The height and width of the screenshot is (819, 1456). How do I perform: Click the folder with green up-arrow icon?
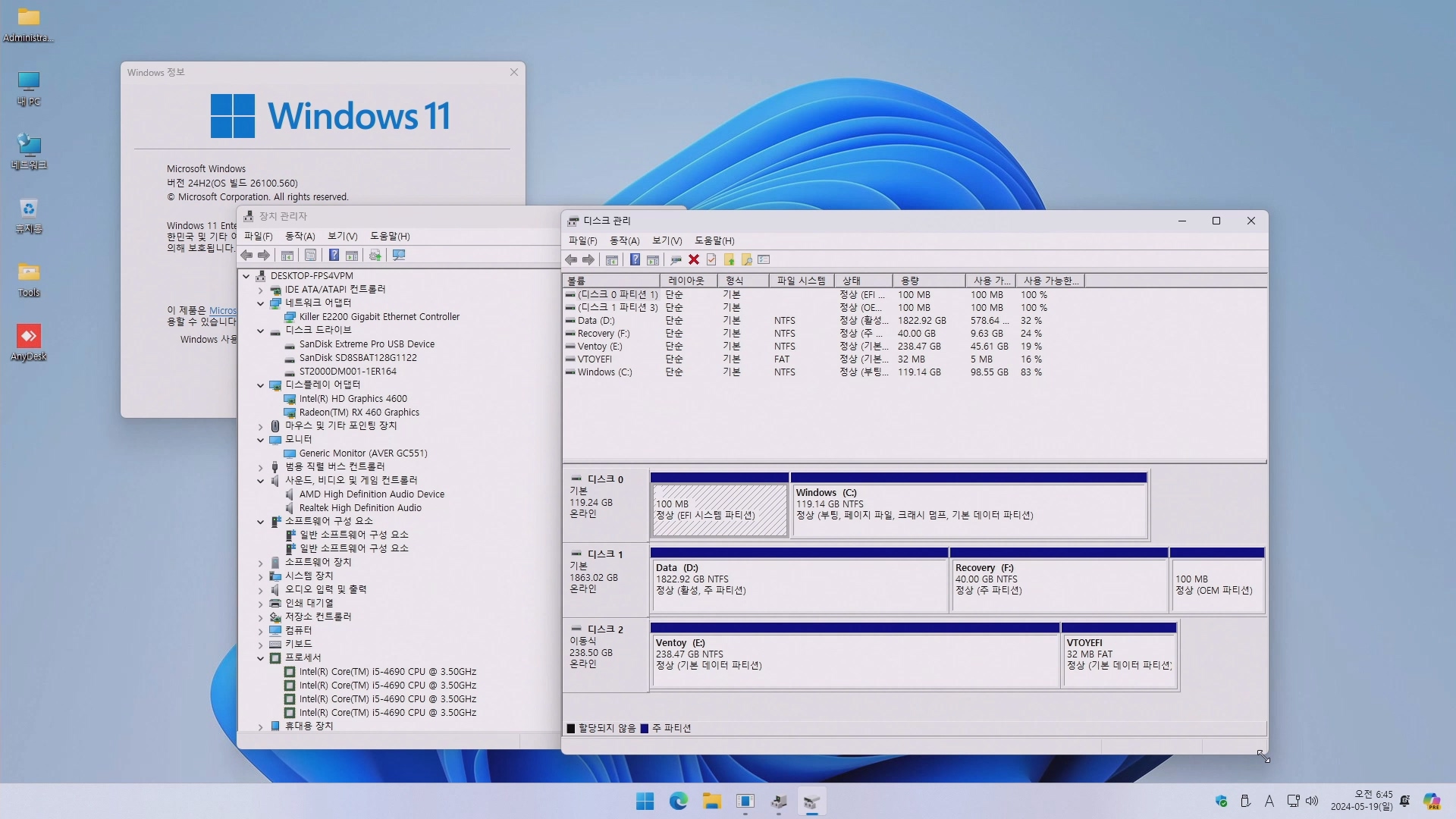[x=729, y=260]
